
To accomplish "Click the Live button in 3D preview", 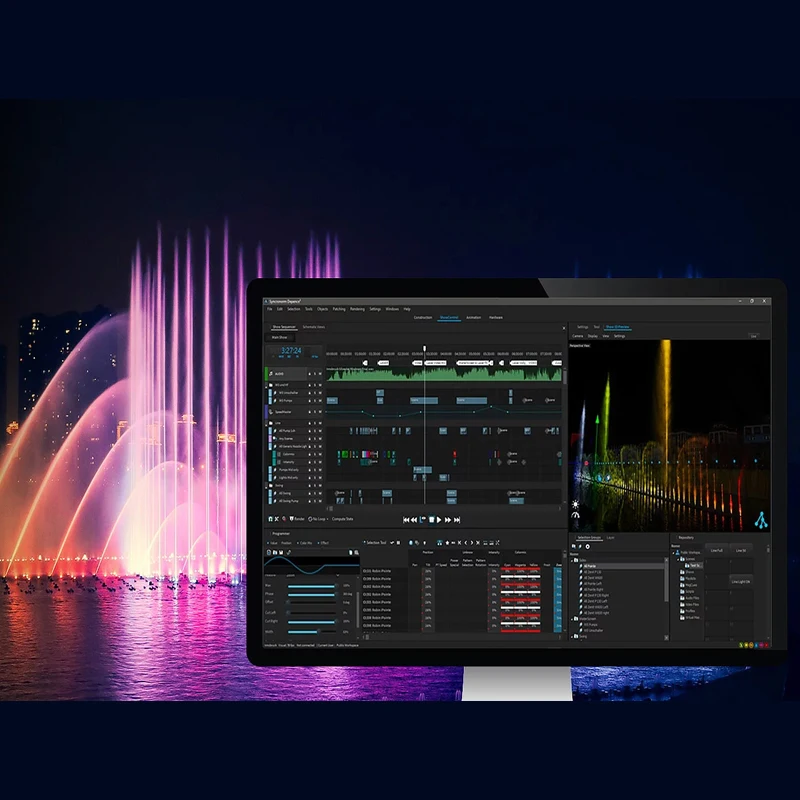I will tap(753, 336).
